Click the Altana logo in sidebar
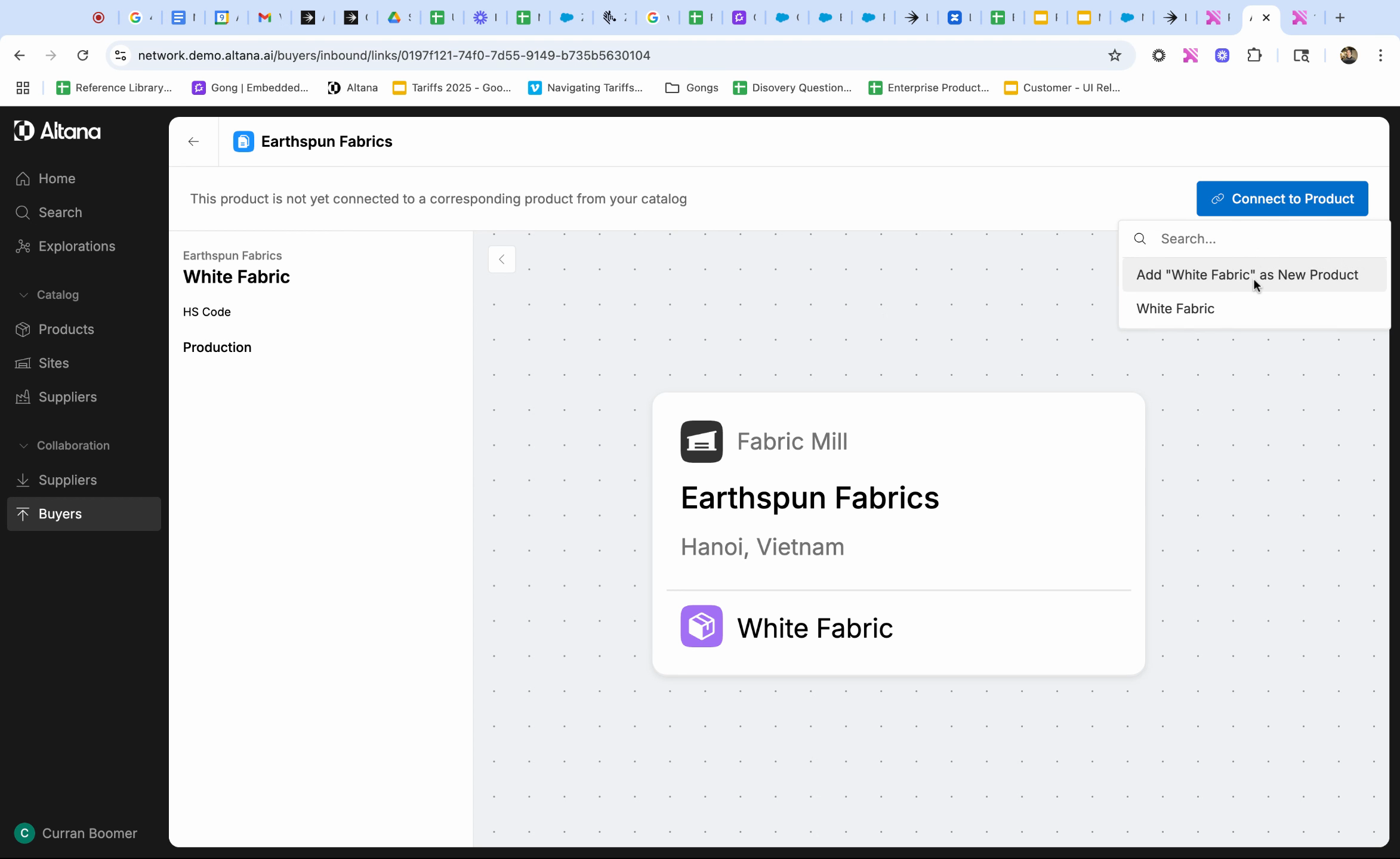 57,131
